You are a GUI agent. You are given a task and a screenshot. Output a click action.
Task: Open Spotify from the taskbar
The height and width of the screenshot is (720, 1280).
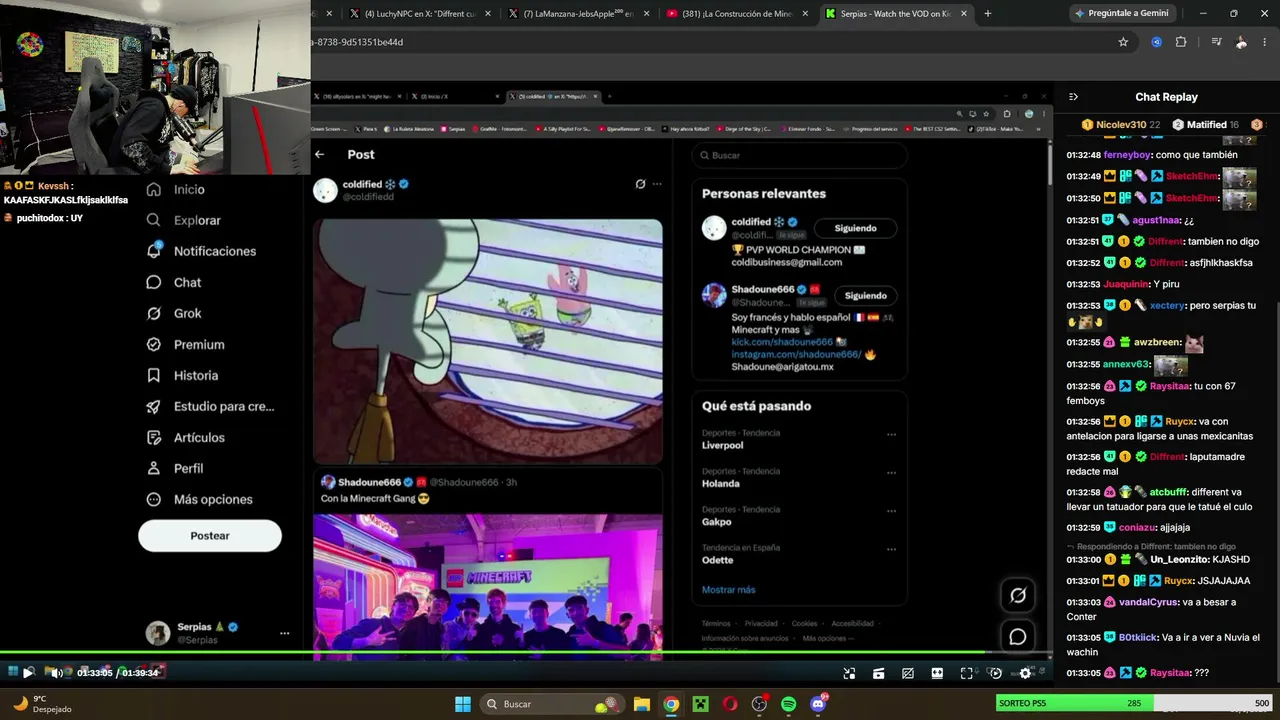pyautogui.click(x=789, y=704)
